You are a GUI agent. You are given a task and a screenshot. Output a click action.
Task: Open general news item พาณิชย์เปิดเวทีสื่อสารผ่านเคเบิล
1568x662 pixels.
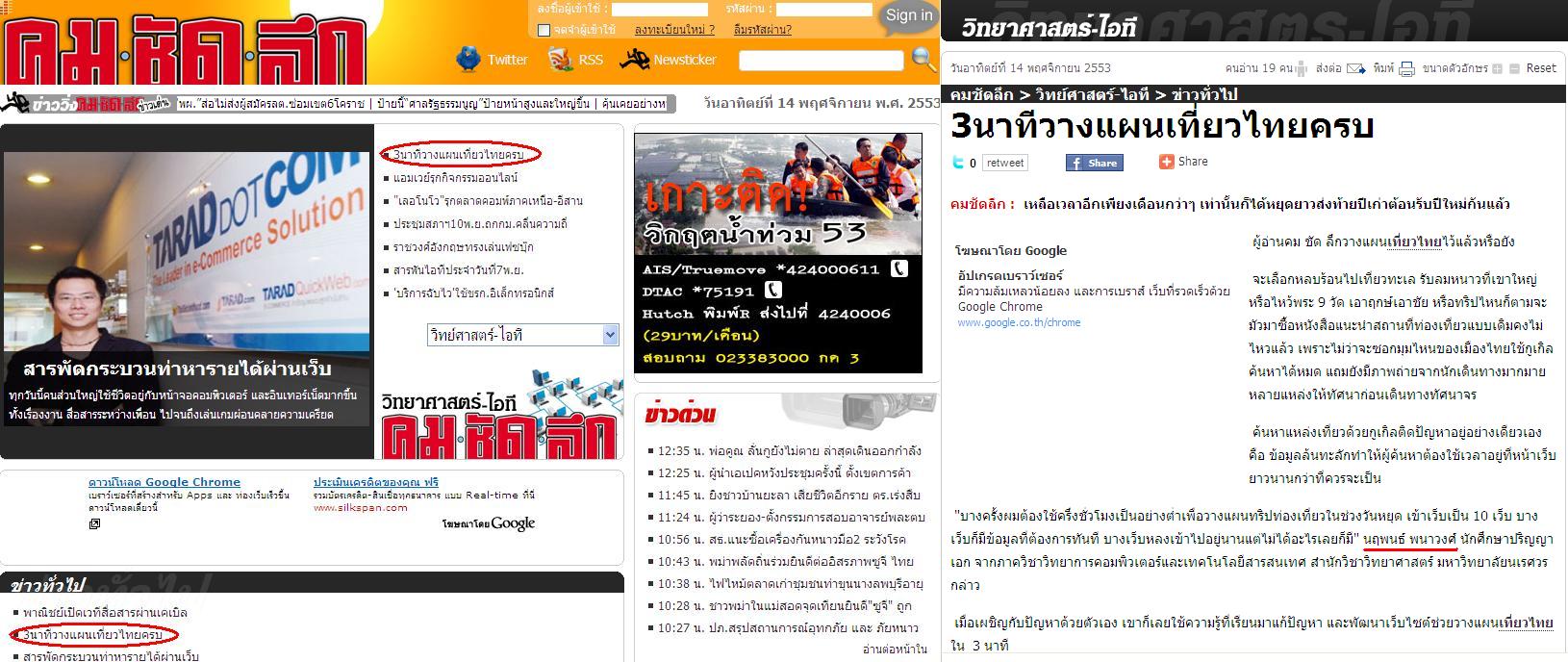(106, 612)
